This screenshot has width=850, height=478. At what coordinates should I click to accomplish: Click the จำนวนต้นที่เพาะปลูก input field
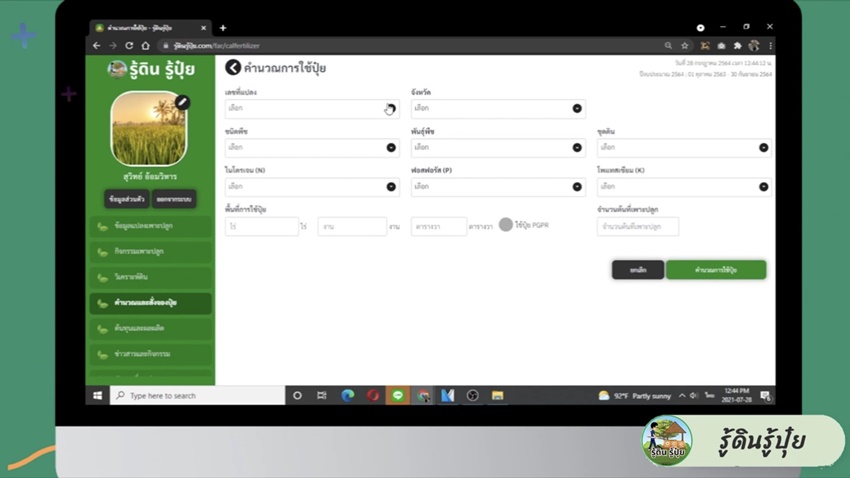pos(637,227)
